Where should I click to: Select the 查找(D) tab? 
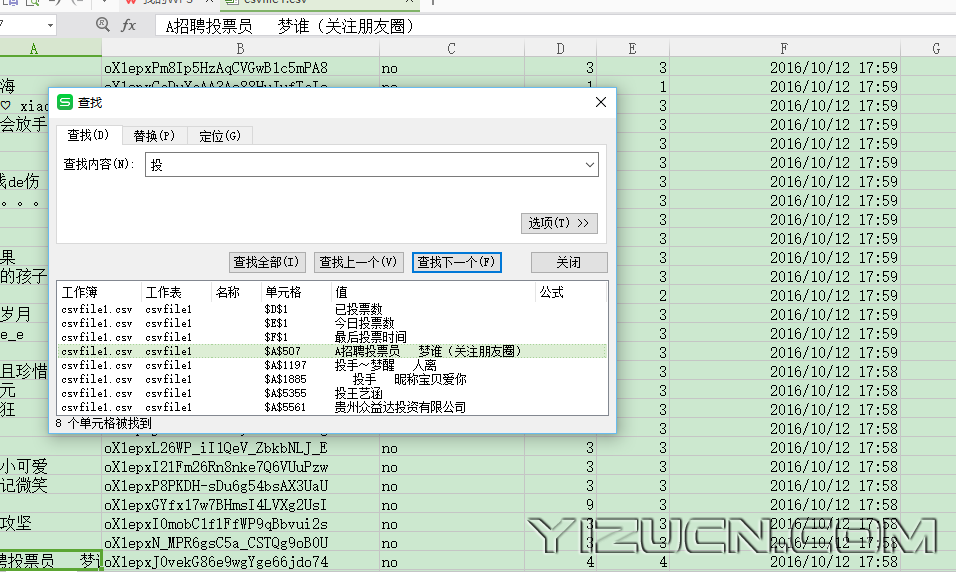point(87,136)
